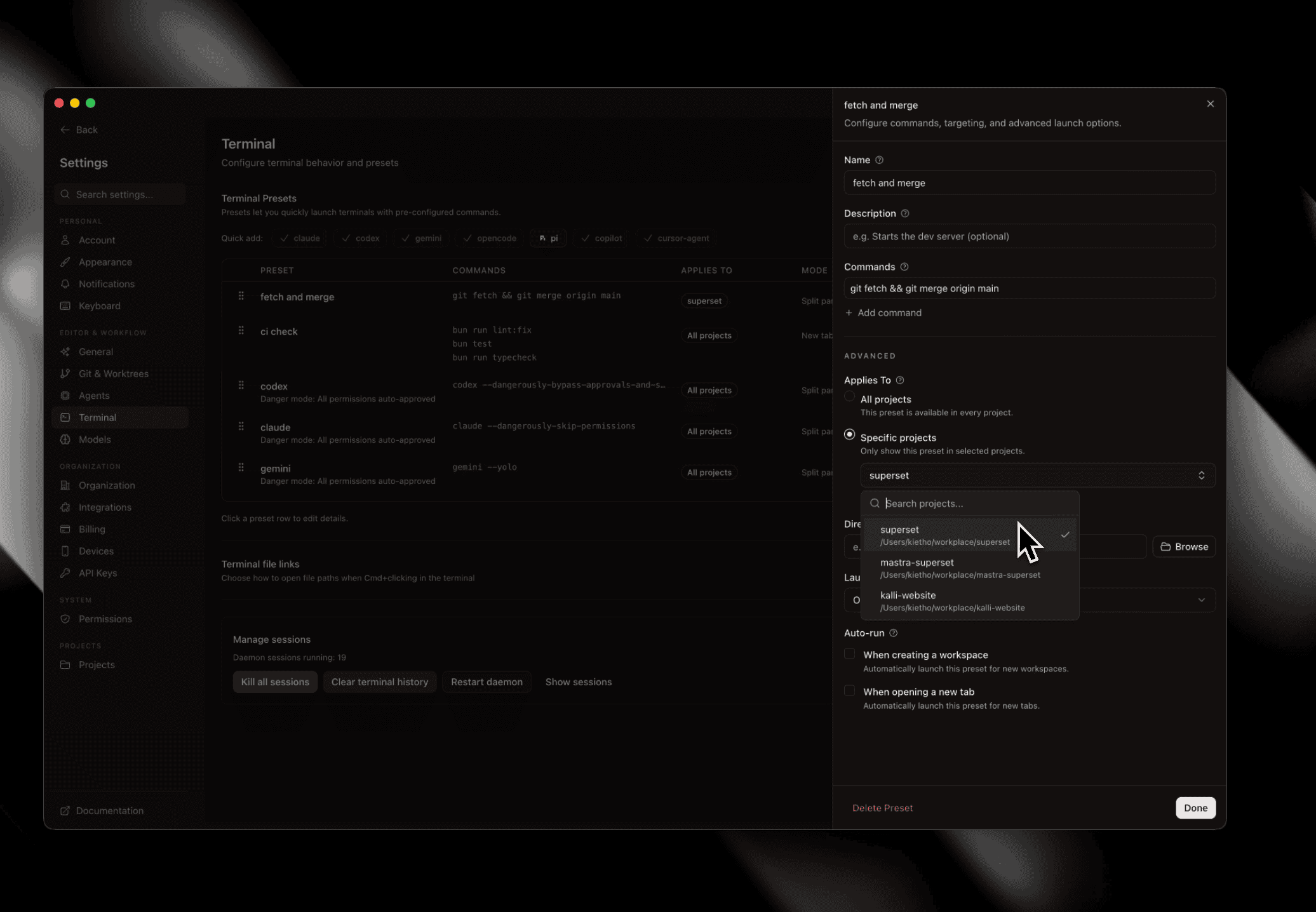
Task: Open the Appearance settings page
Action: pyautogui.click(x=105, y=262)
